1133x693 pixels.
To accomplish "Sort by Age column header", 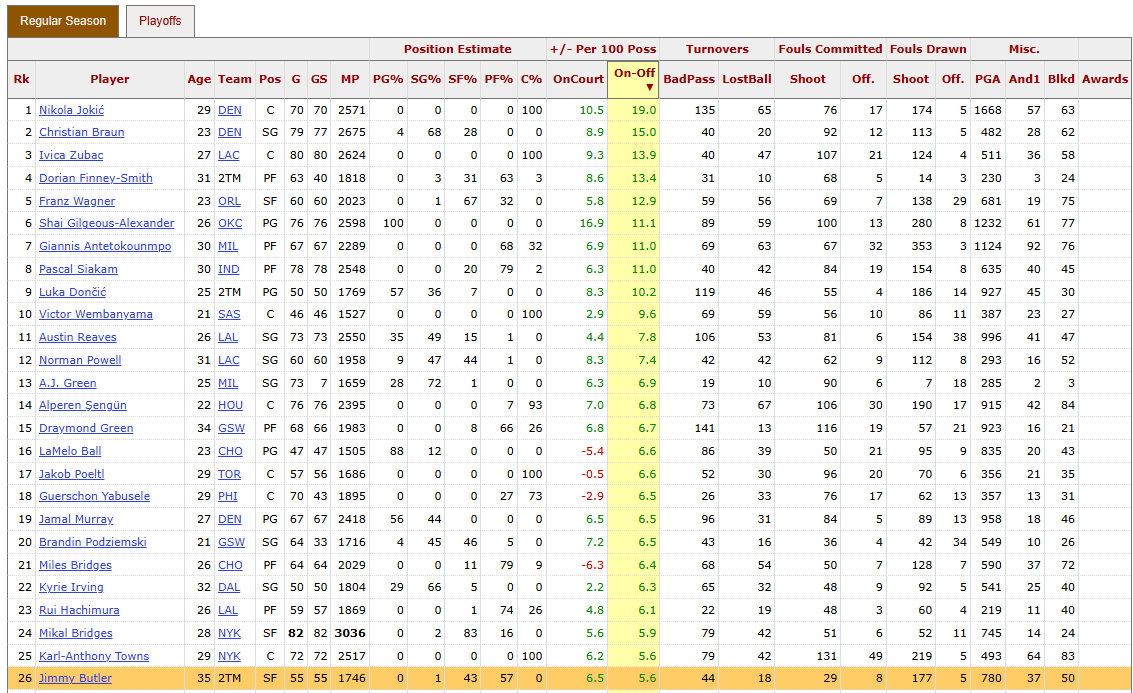I will point(199,79).
